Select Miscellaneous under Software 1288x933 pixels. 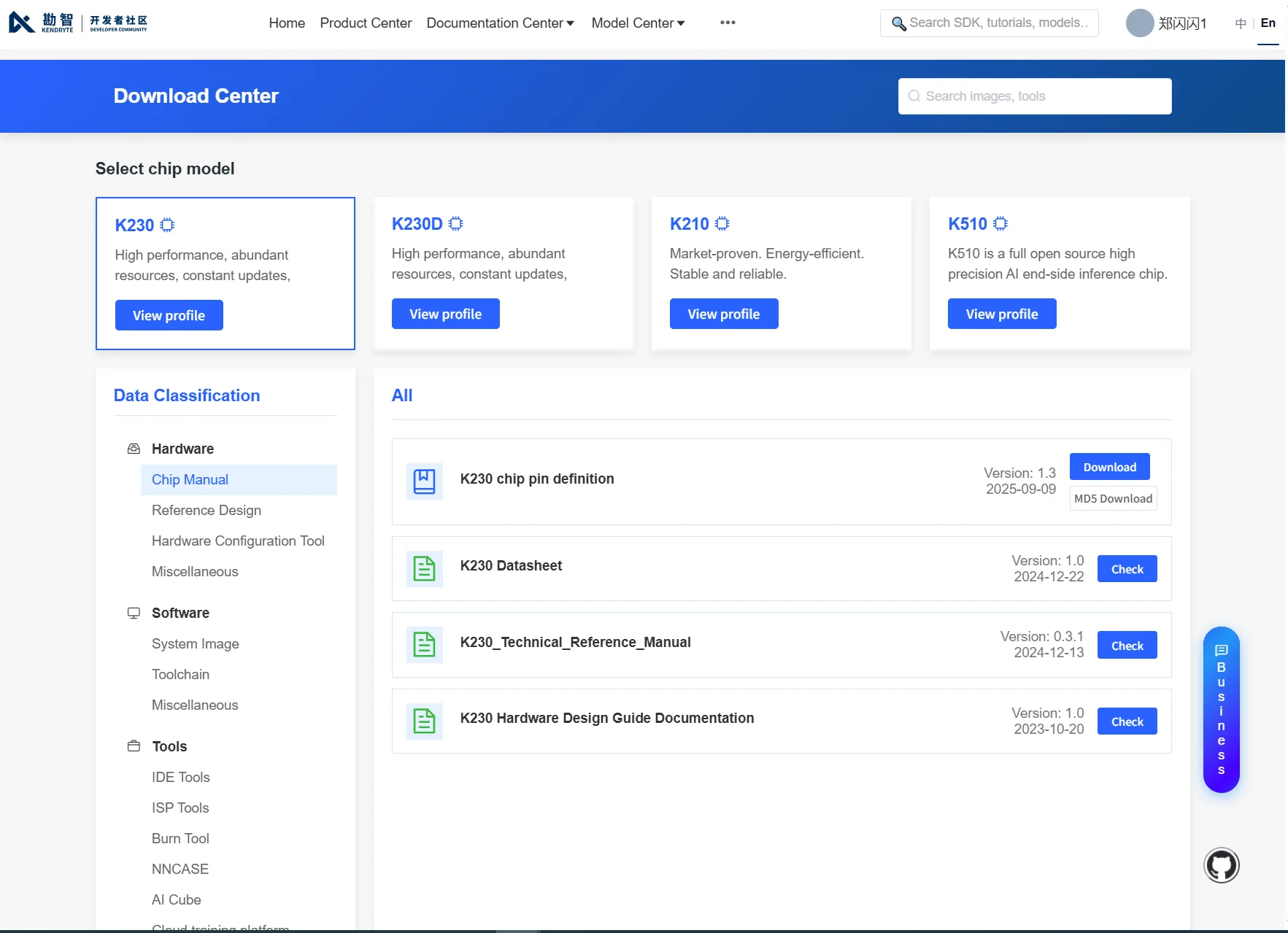point(195,705)
